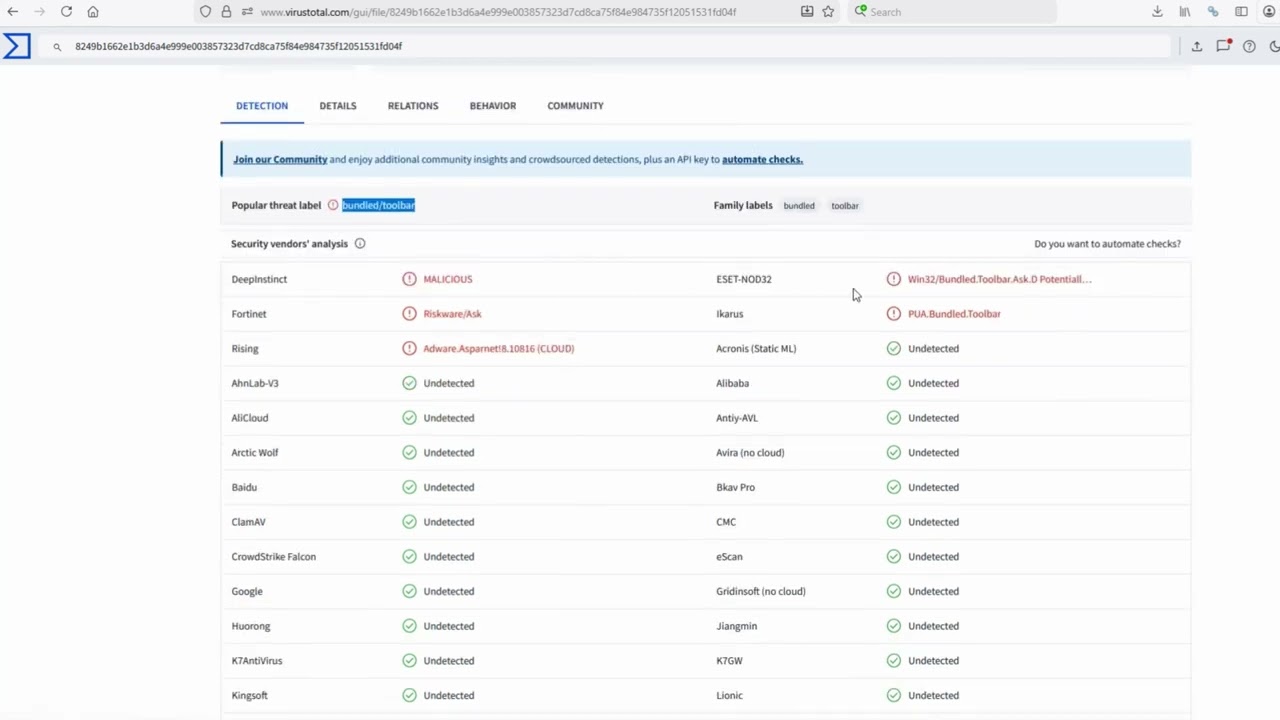Click the K7AntiVirus vendor name
The image size is (1280, 720).
(257, 661)
